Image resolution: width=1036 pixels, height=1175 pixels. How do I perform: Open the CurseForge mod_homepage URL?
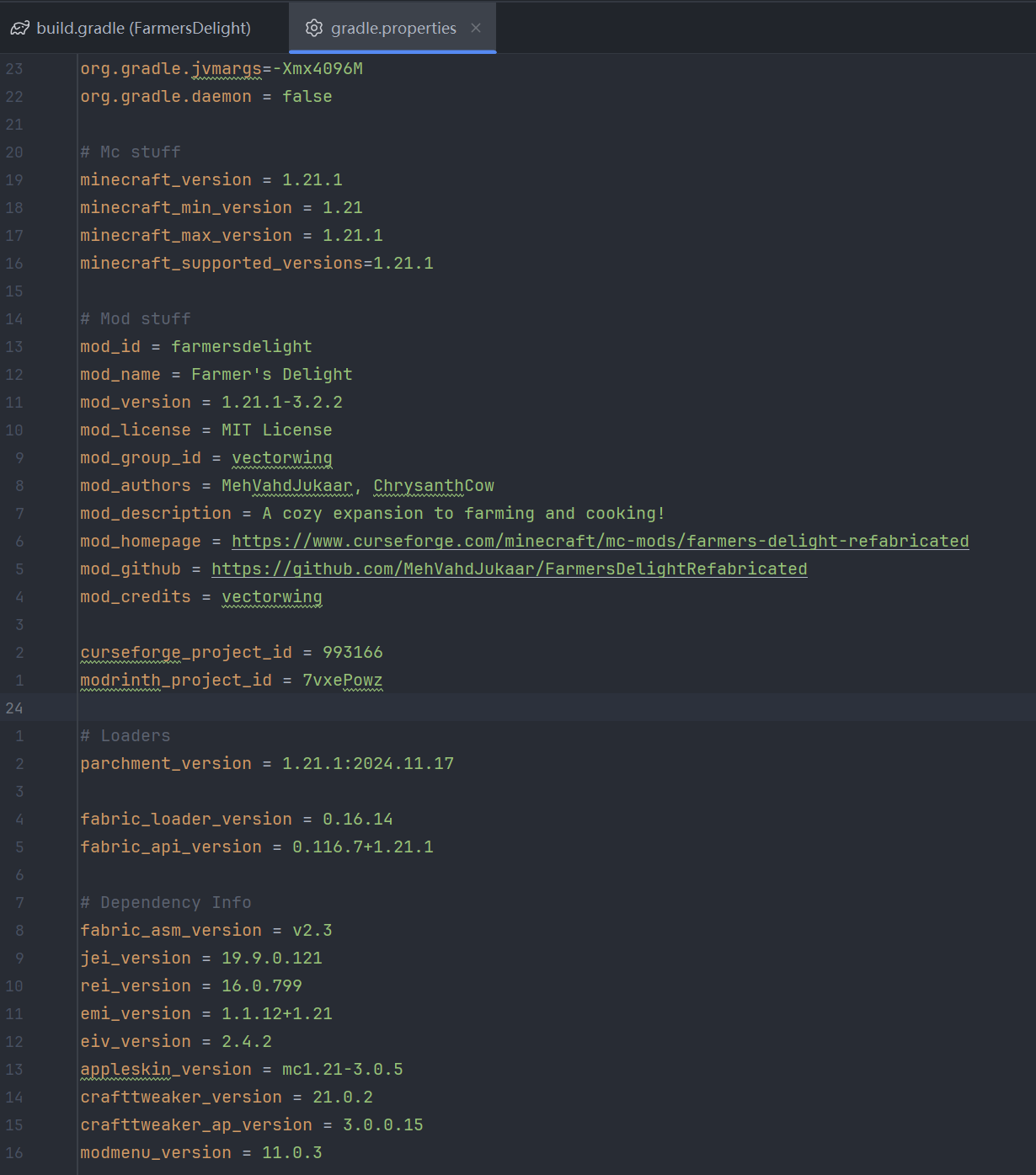[600, 542]
